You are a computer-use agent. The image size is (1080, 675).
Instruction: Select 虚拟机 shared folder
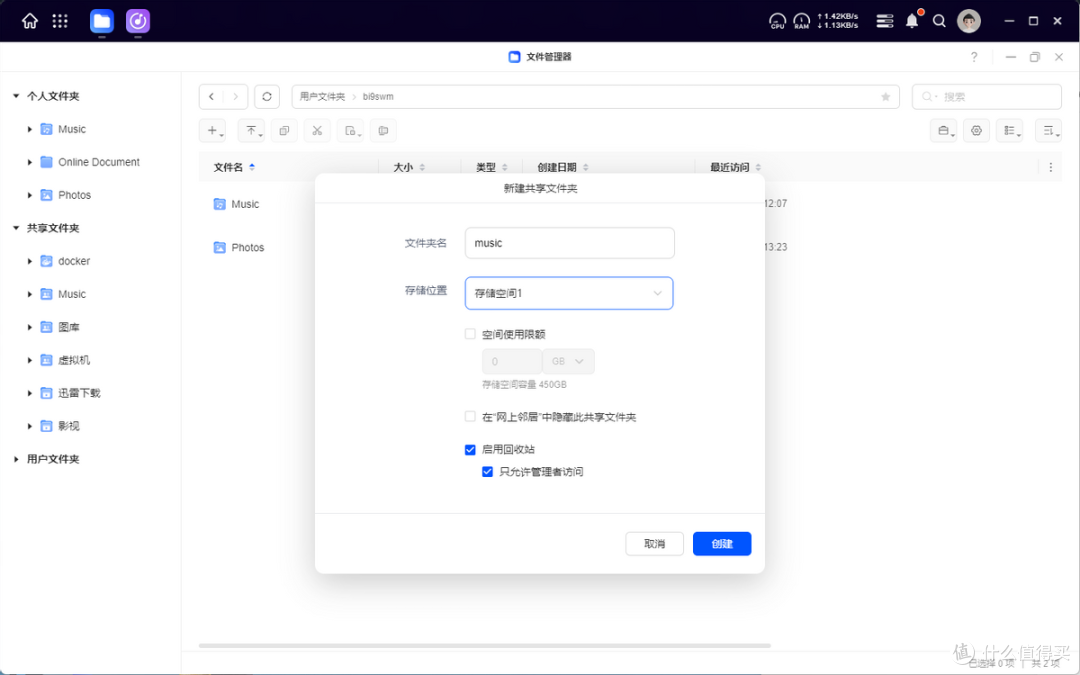point(74,360)
